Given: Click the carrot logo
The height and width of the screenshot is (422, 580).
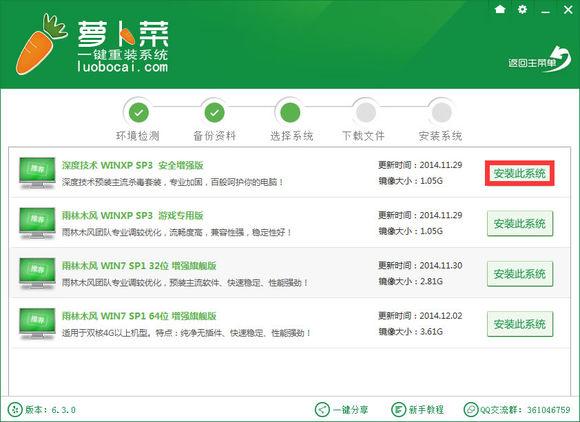Looking at the screenshot, I should [x=41, y=44].
